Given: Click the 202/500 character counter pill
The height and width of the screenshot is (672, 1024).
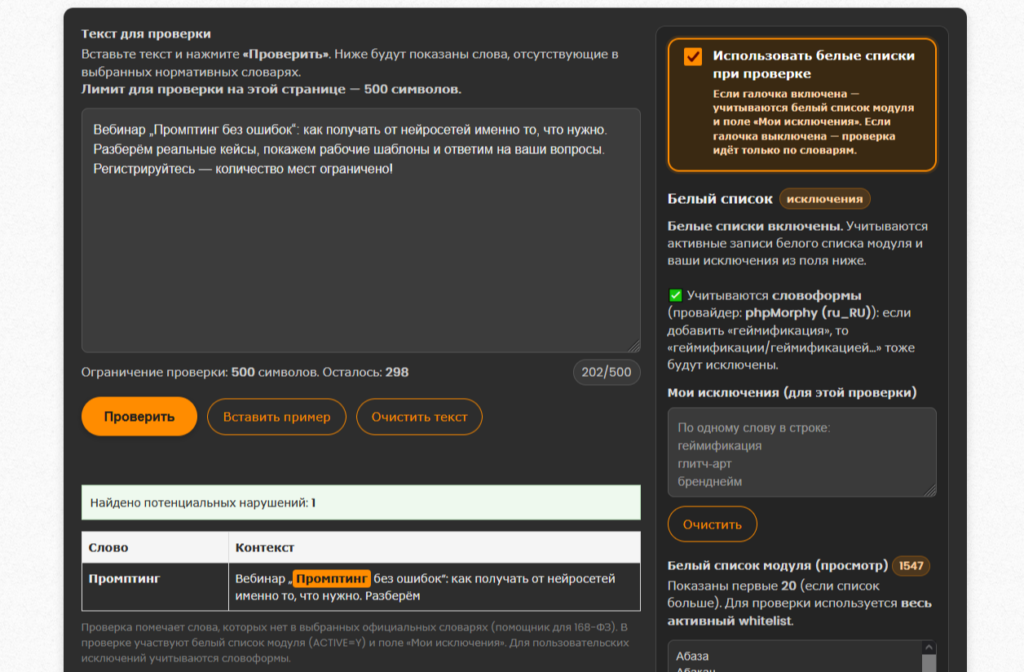Looking at the screenshot, I should pyautogui.click(x=606, y=372).
